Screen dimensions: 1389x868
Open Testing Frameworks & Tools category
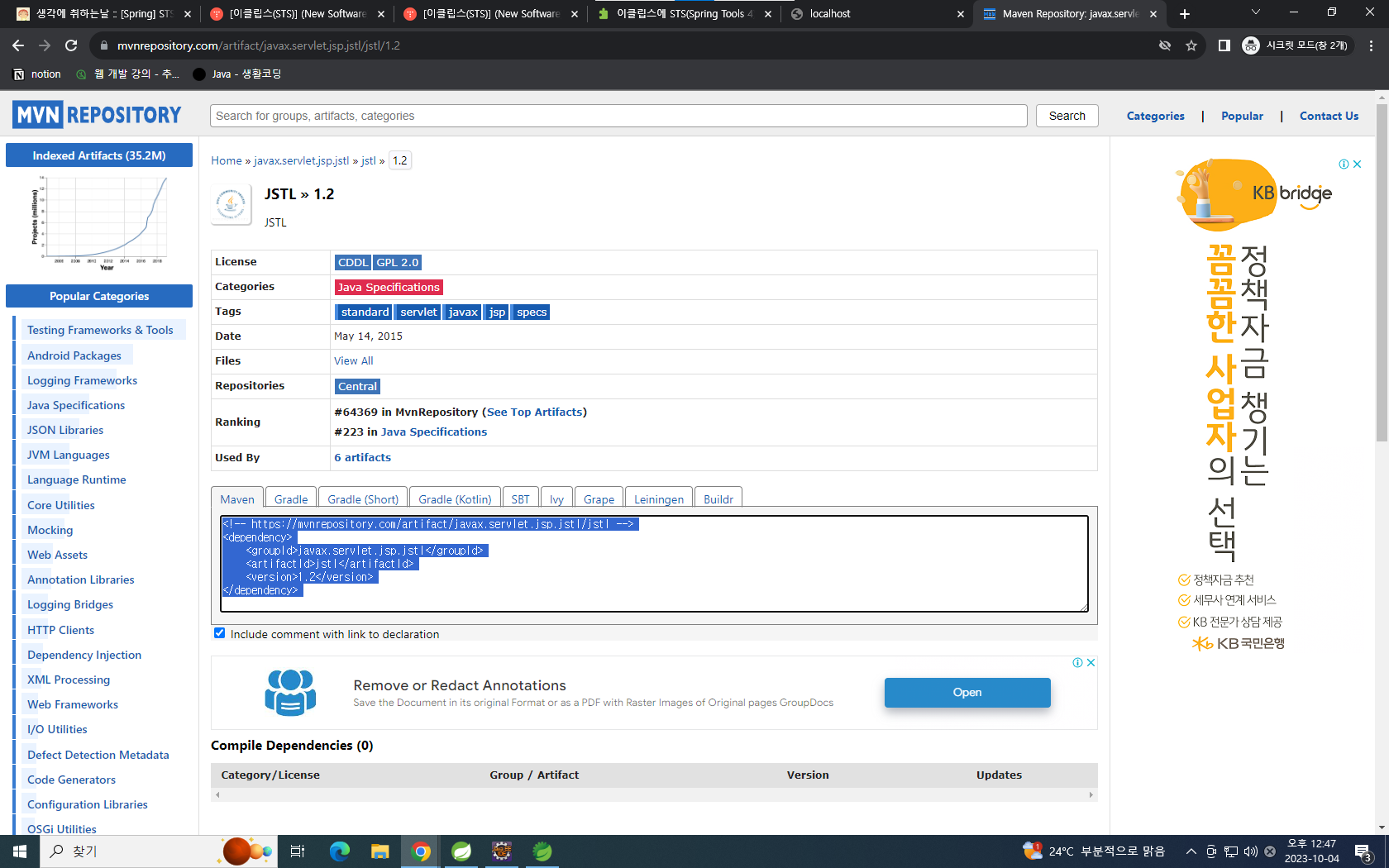[100, 330]
